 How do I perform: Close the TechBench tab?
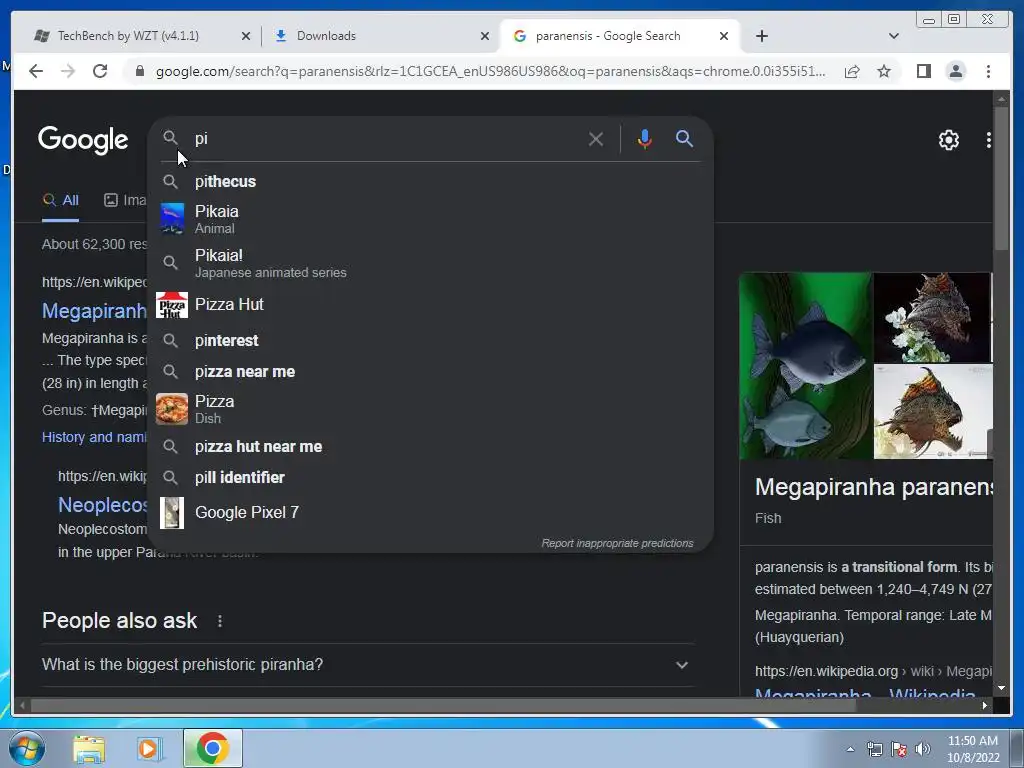[x=246, y=36]
